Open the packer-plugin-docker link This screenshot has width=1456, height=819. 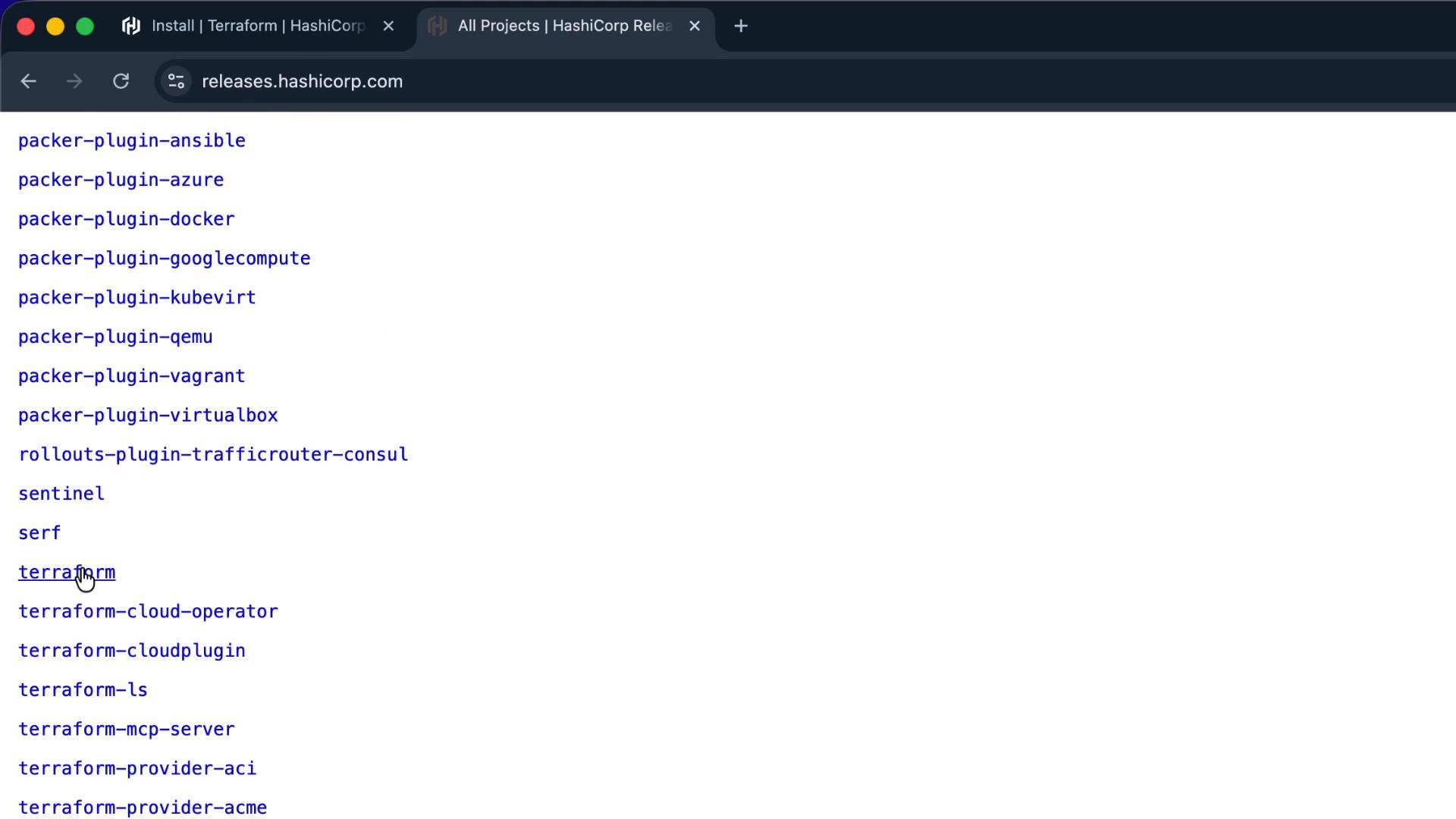click(127, 219)
